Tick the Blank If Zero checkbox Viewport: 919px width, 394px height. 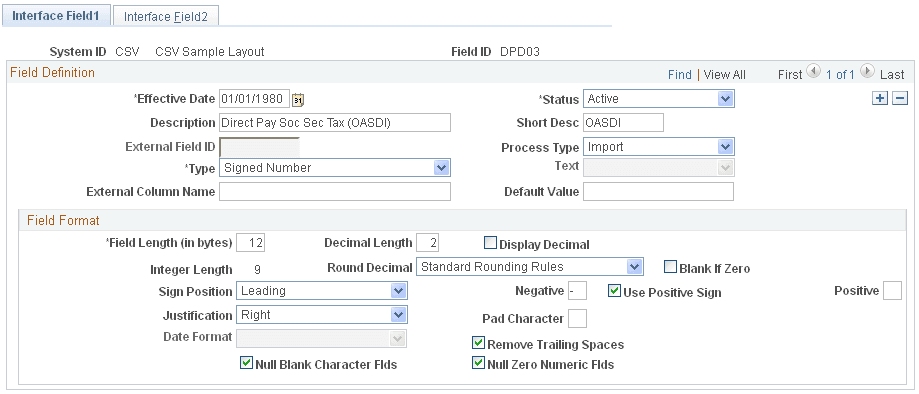click(x=670, y=267)
